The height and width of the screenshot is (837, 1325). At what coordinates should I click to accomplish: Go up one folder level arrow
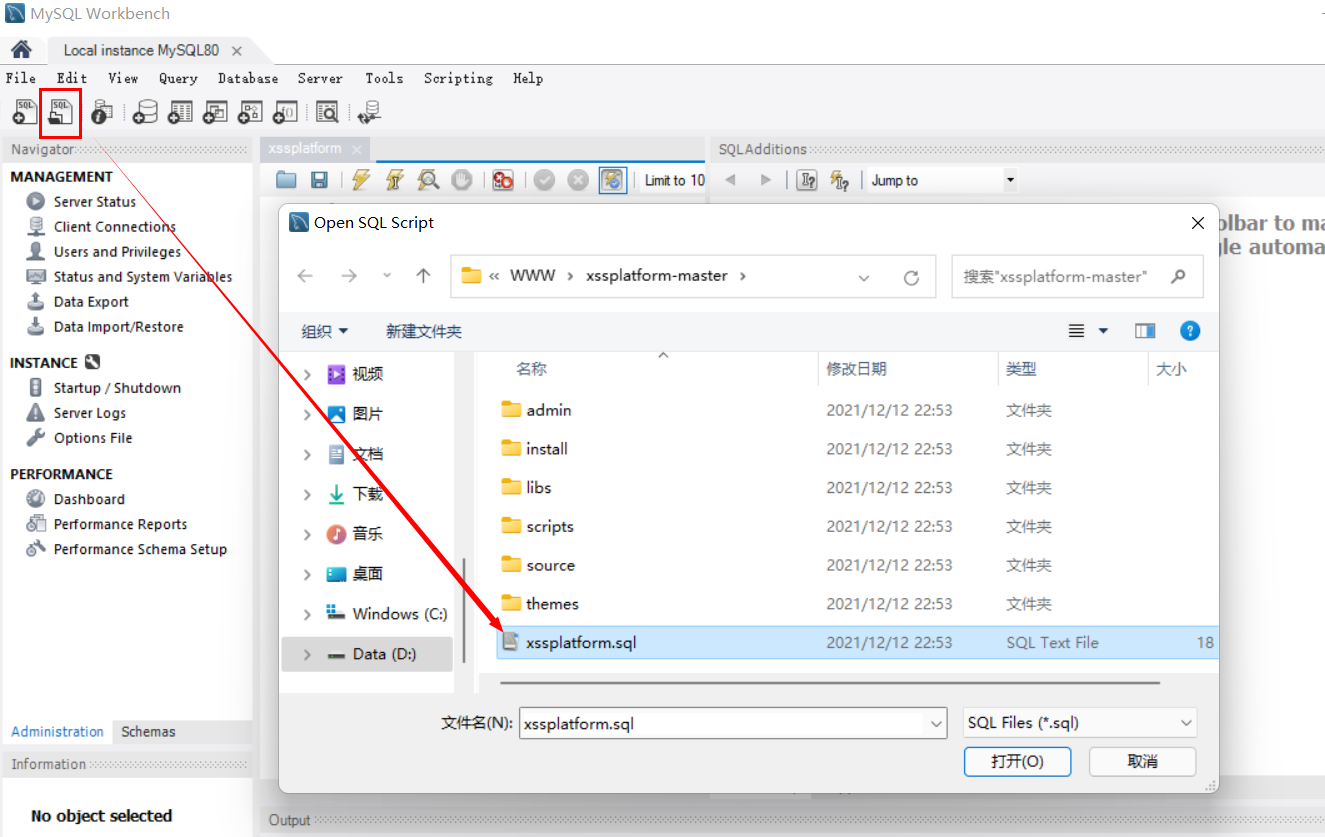point(423,277)
